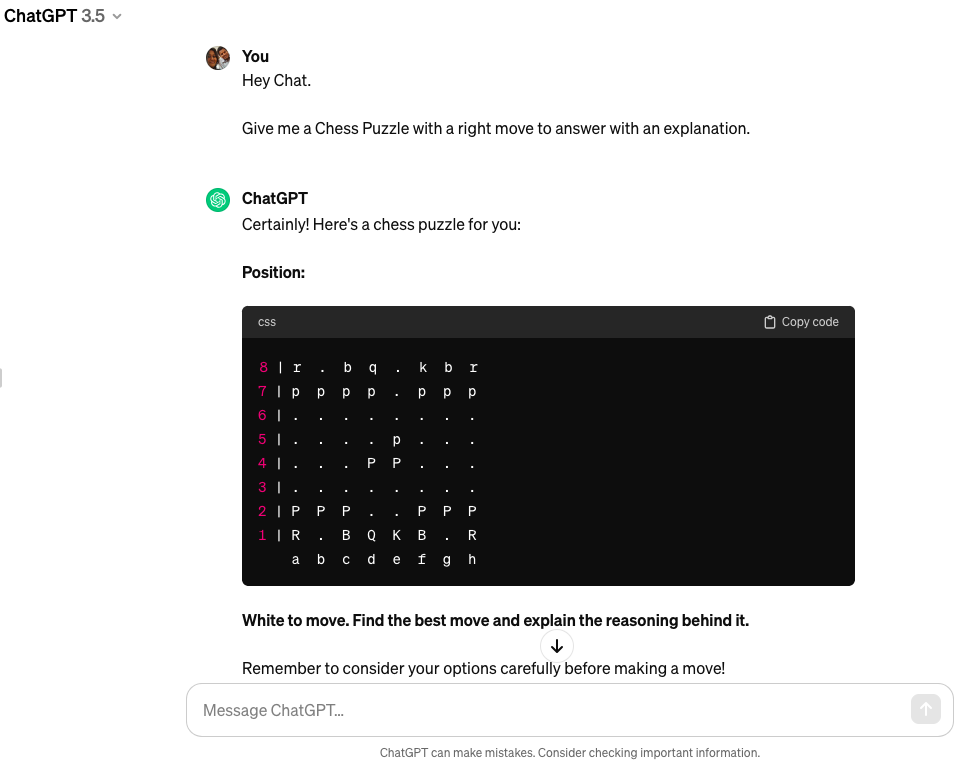Viewport: 964px width, 762px height.
Task: Click the "Remember to consider your options" sentence
Action: click(x=483, y=668)
